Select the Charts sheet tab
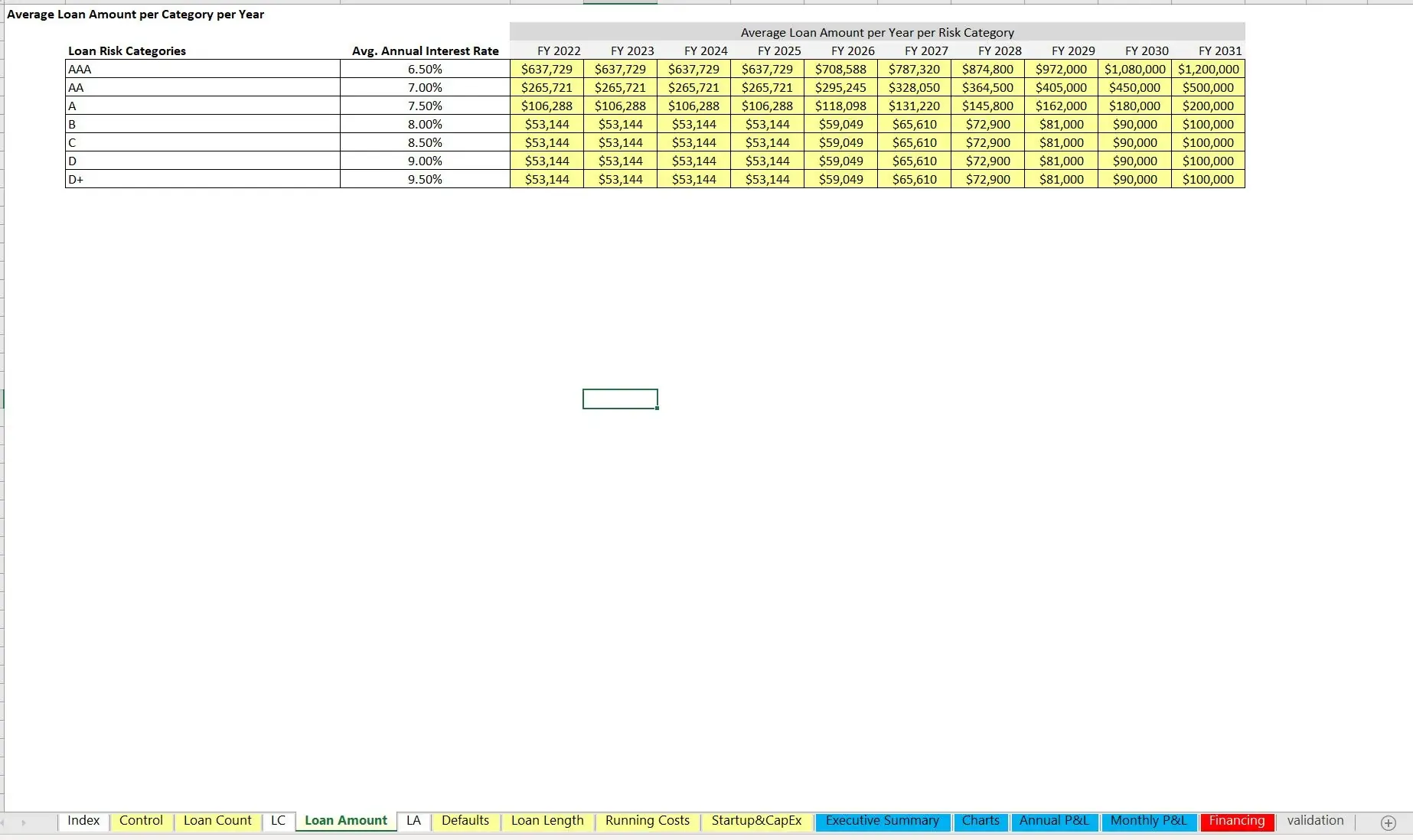Image resolution: width=1413 pixels, height=840 pixels. click(981, 821)
